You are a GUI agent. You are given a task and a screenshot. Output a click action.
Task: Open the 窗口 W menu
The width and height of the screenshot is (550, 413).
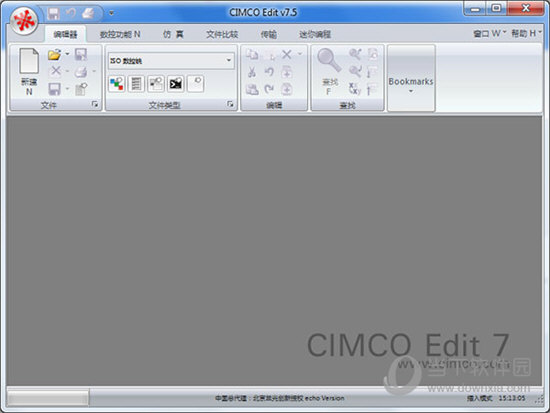489,34
